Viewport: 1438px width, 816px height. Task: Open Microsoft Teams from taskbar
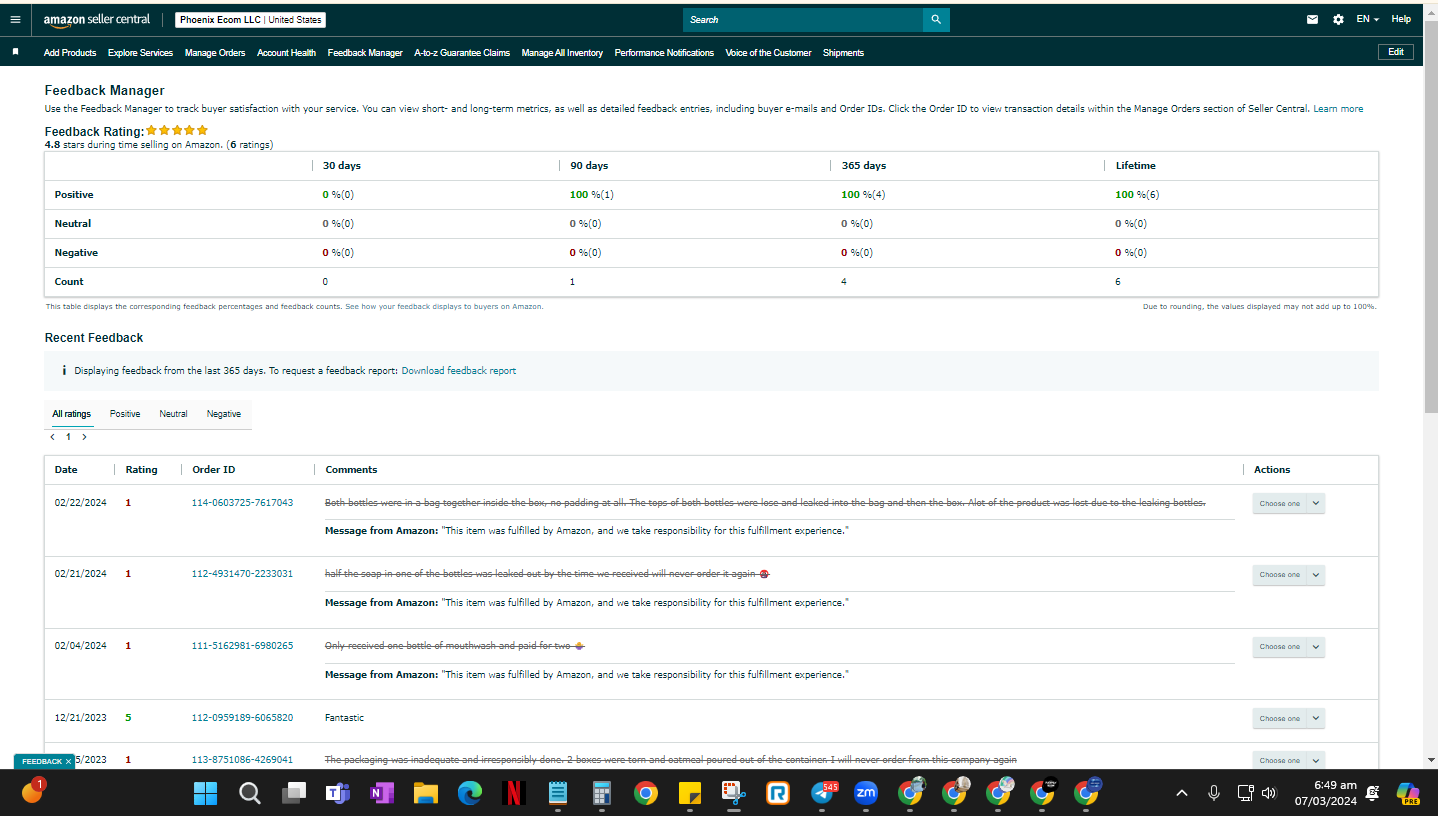point(338,794)
